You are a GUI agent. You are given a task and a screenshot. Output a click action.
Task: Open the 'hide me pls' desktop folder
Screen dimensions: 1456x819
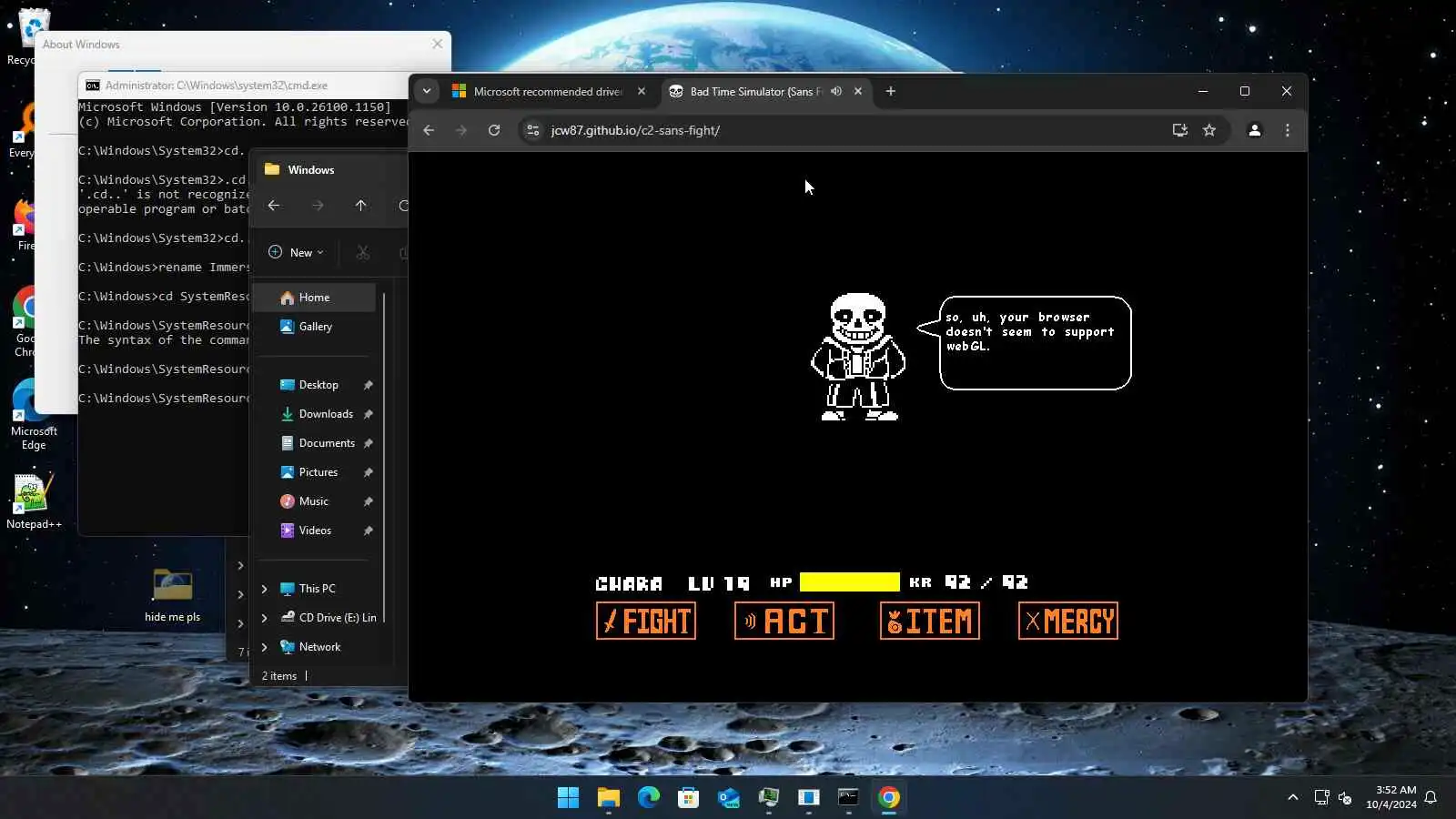point(172,595)
